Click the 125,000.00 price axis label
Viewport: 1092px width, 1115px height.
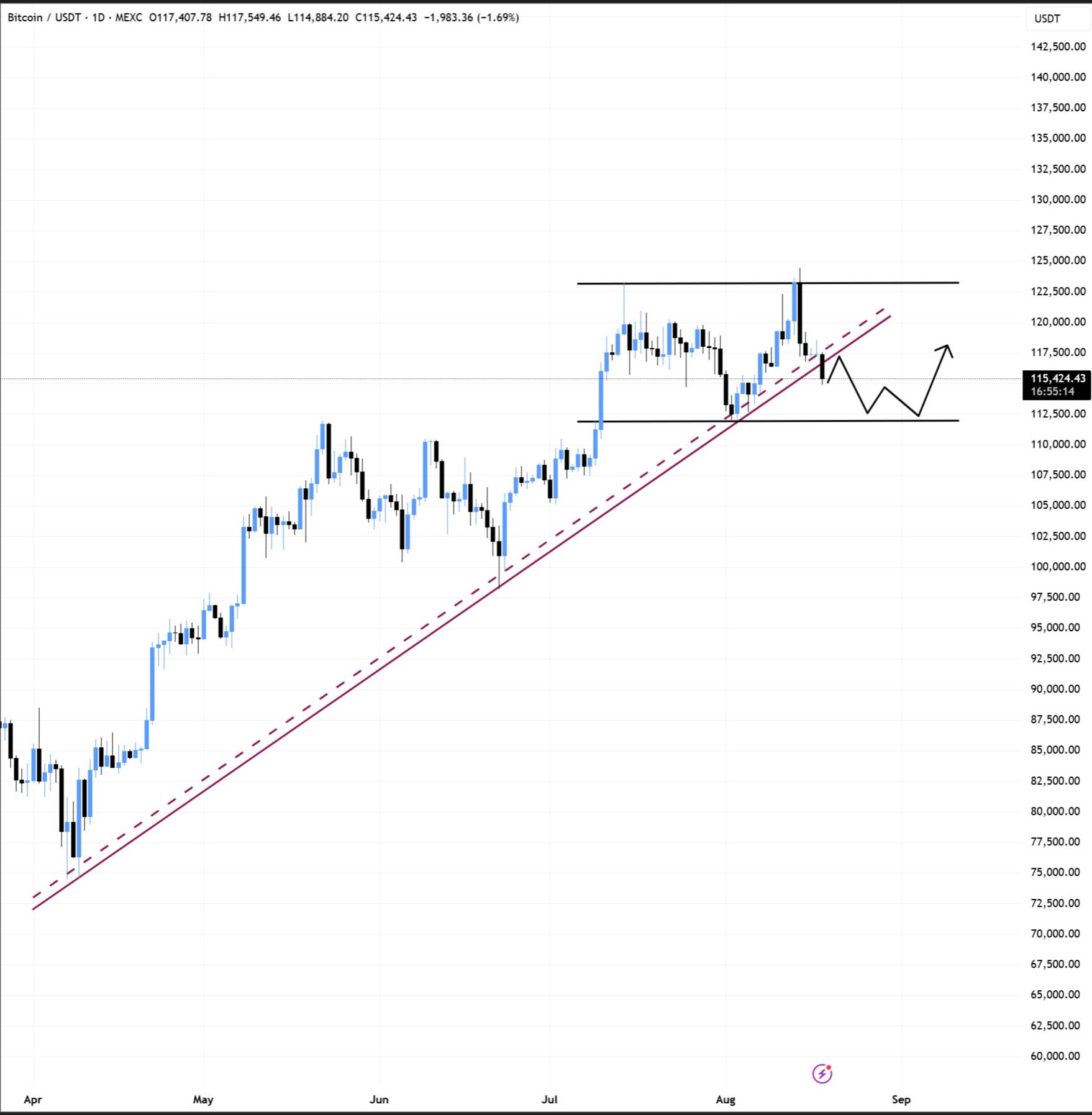click(1058, 260)
